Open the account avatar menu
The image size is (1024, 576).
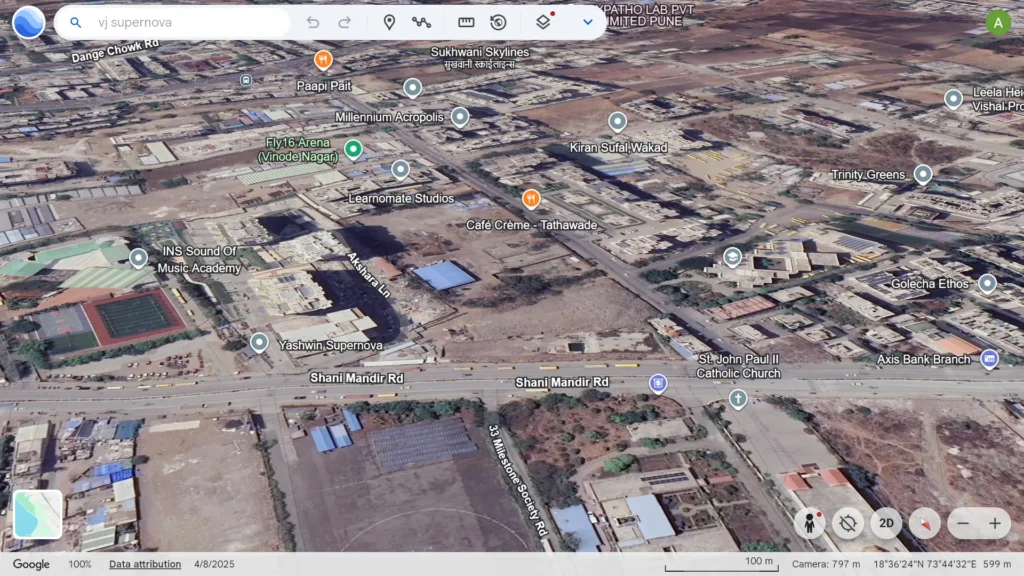point(999,22)
